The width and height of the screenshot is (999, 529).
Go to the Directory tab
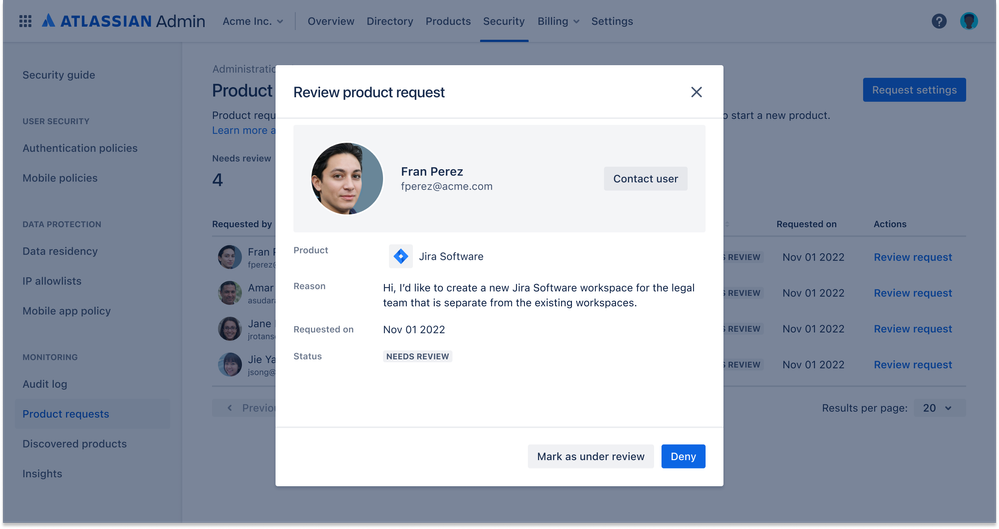coord(390,21)
